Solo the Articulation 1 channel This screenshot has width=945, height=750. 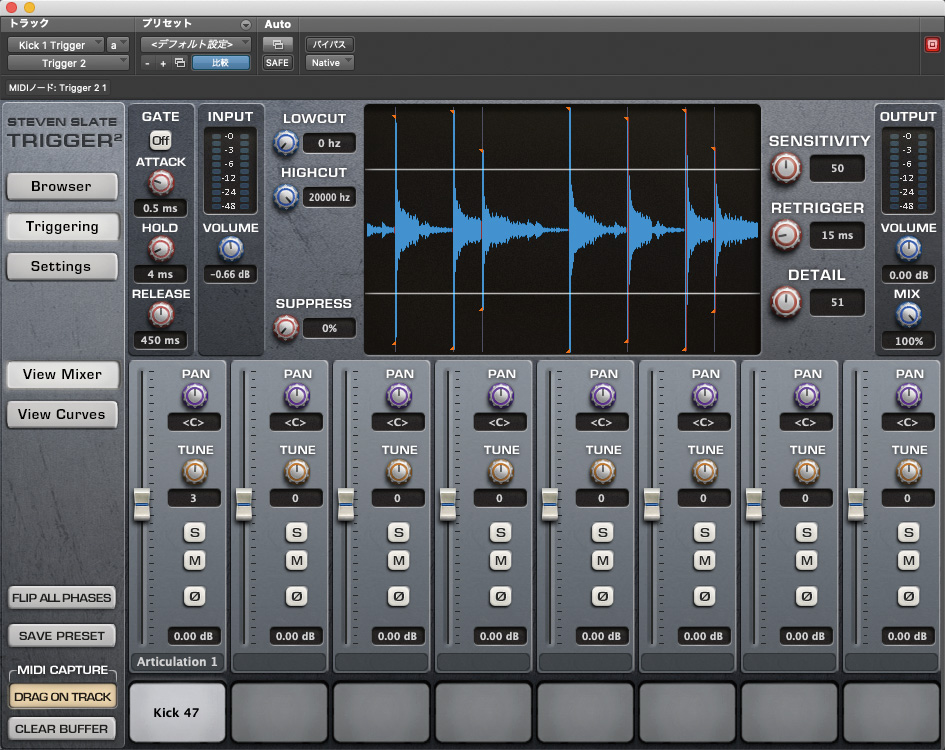coord(195,532)
